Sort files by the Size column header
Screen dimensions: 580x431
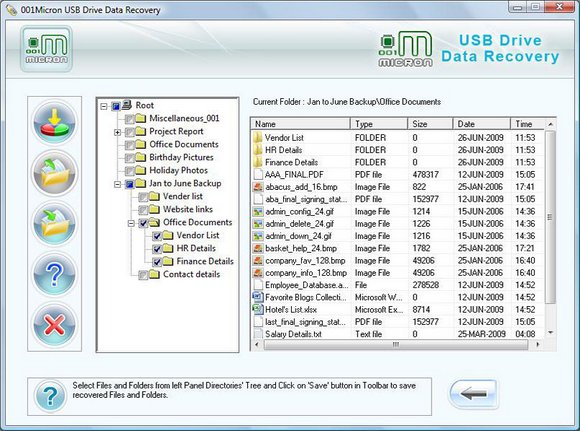pyautogui.click(x=430, y=124)
